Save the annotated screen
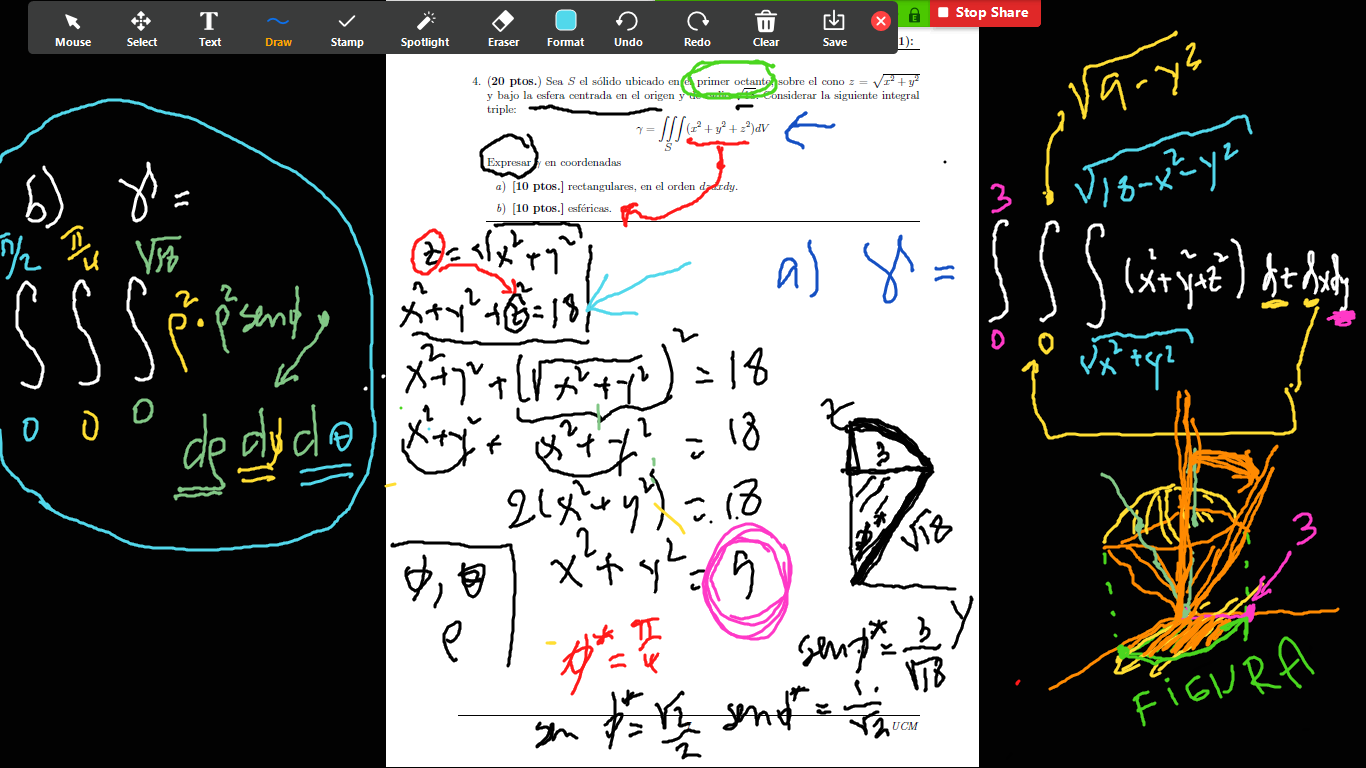 pos(834,29)
